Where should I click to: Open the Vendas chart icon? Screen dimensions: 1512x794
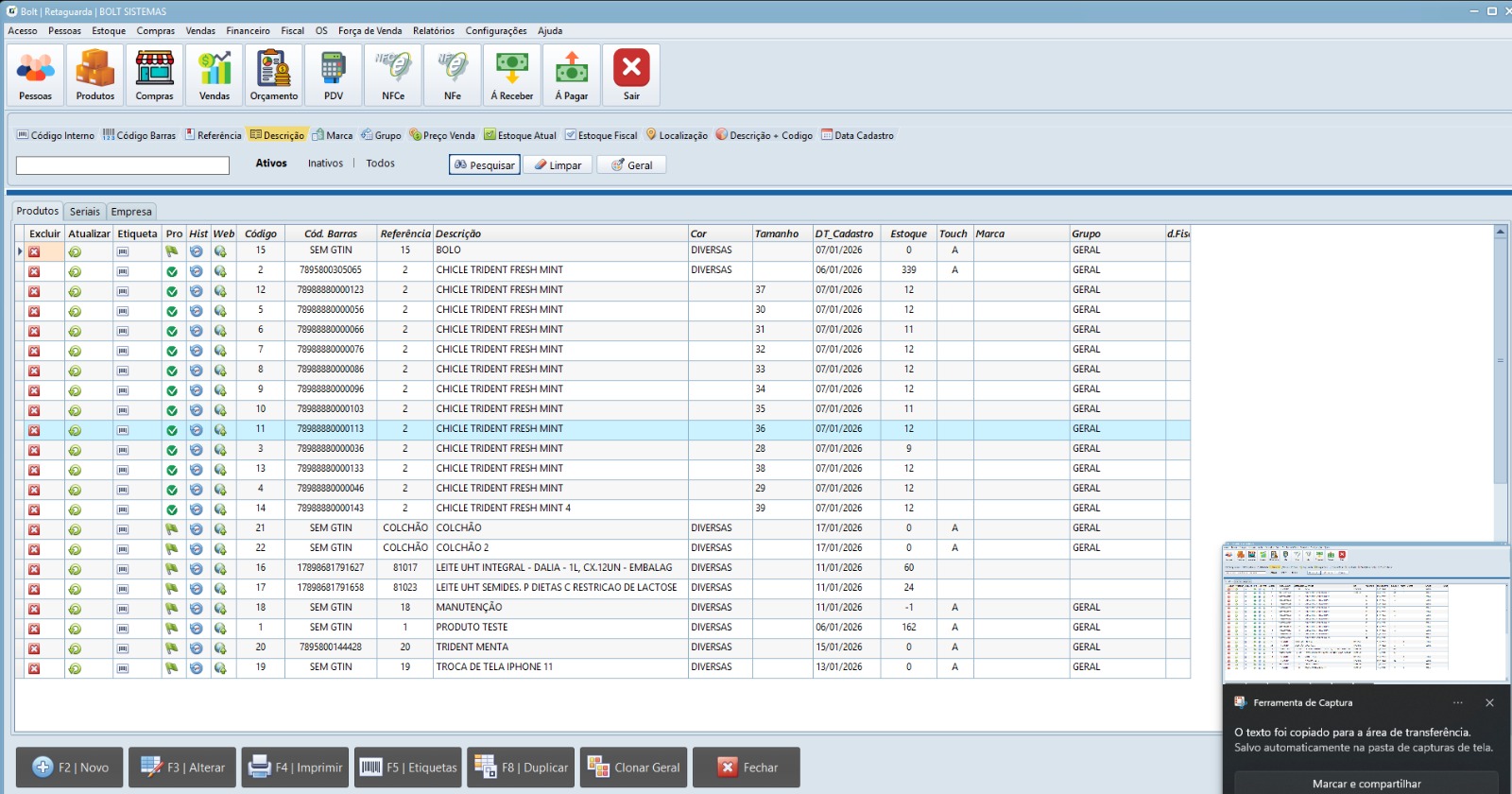pyautogui.click(x=215, y=75)
